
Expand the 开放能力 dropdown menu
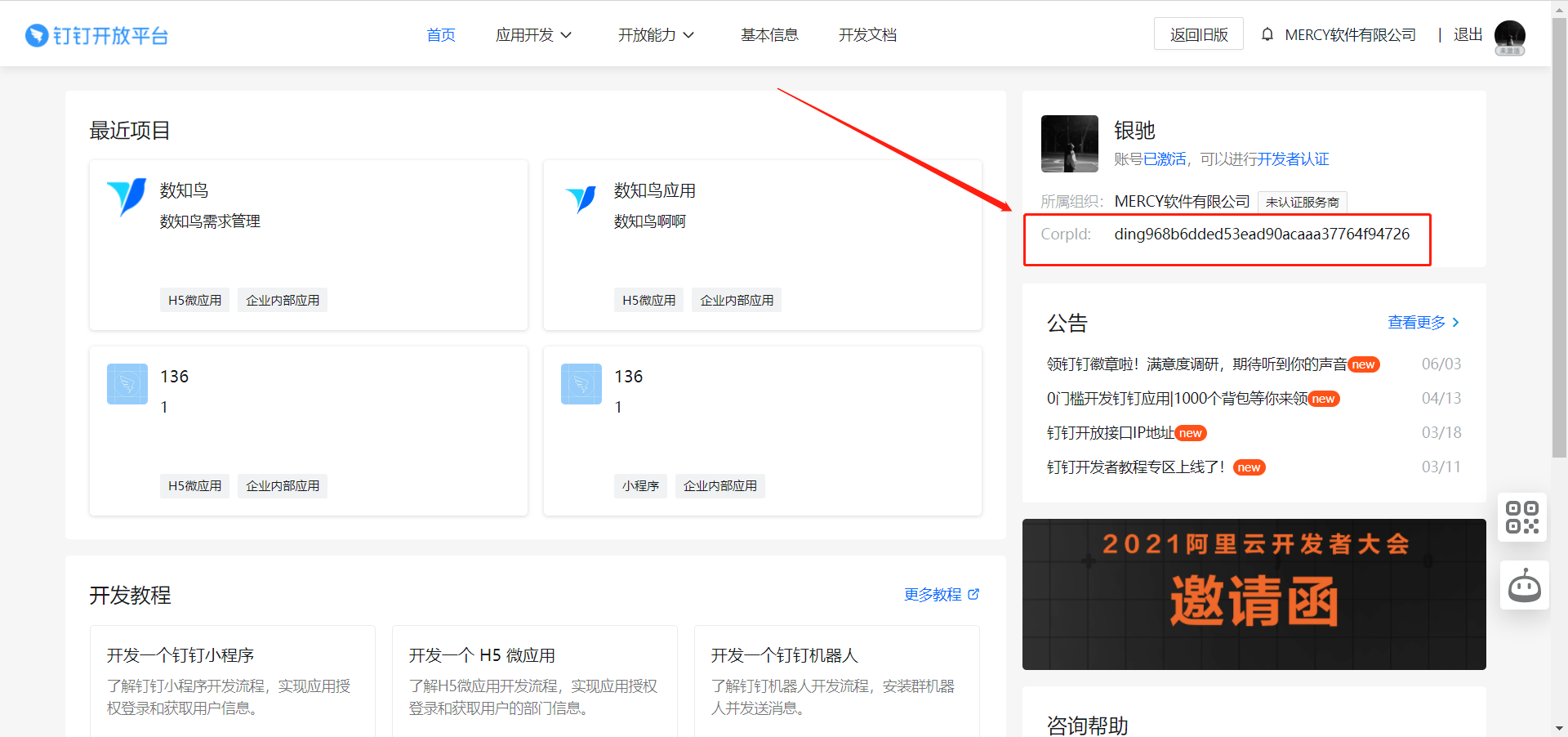pos(657,35)
